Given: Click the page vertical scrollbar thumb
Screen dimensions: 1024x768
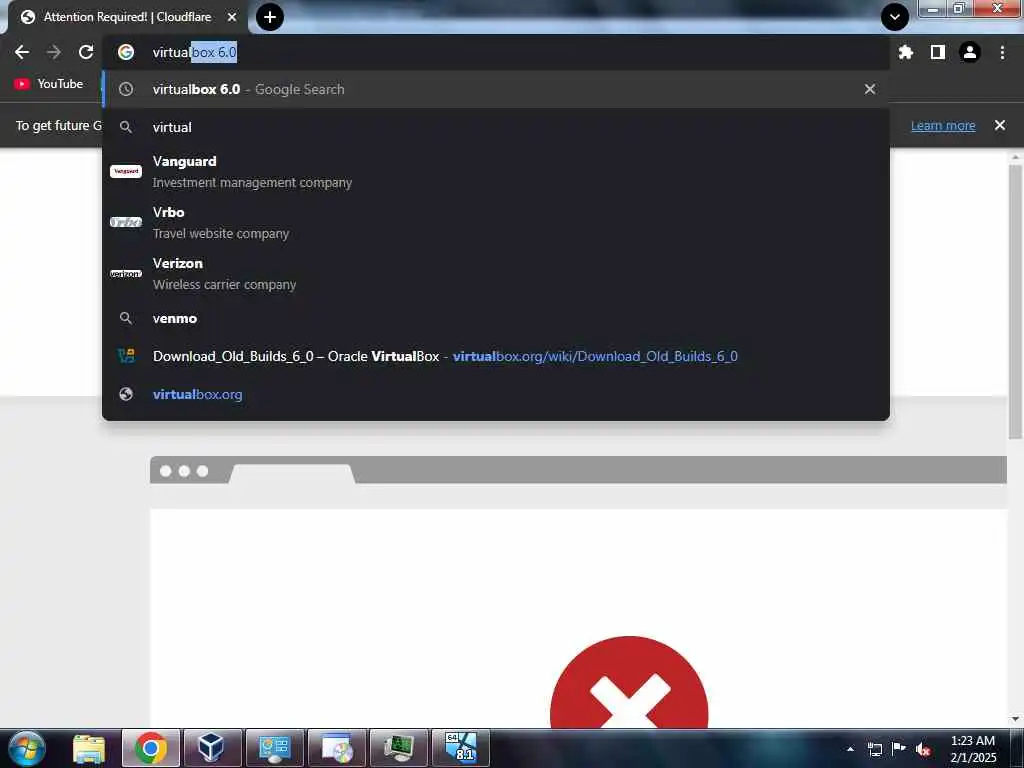Looking at the screenshot, I should (x=1015, y=300).
